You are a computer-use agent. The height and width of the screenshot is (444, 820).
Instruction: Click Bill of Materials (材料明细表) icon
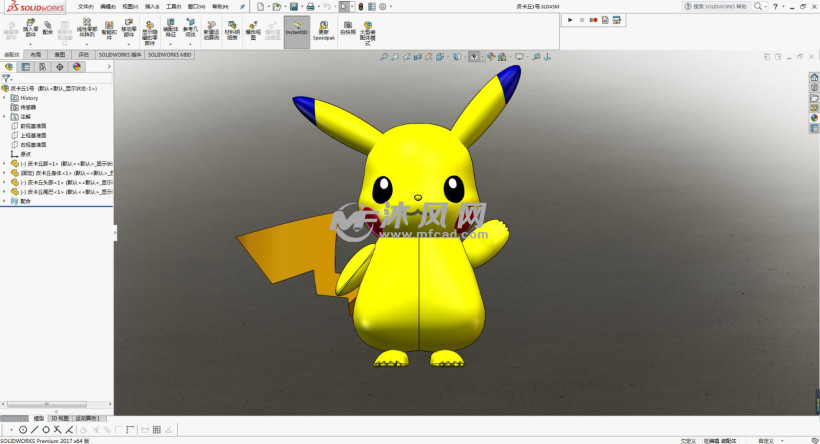pyautogui.click(x=232, y=30)
